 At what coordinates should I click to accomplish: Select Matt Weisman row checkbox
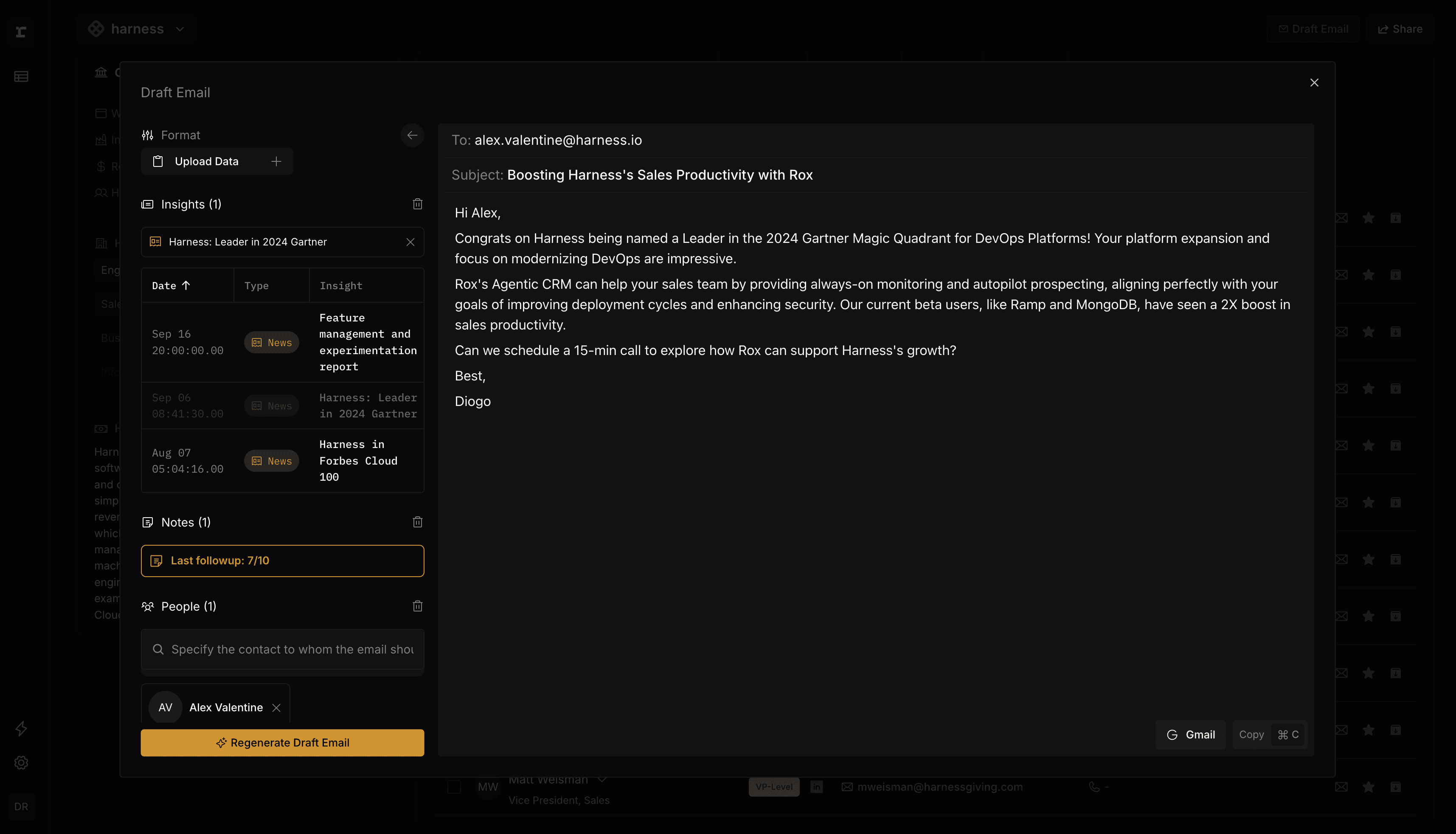pyautogui.click(x=454, y=787)
